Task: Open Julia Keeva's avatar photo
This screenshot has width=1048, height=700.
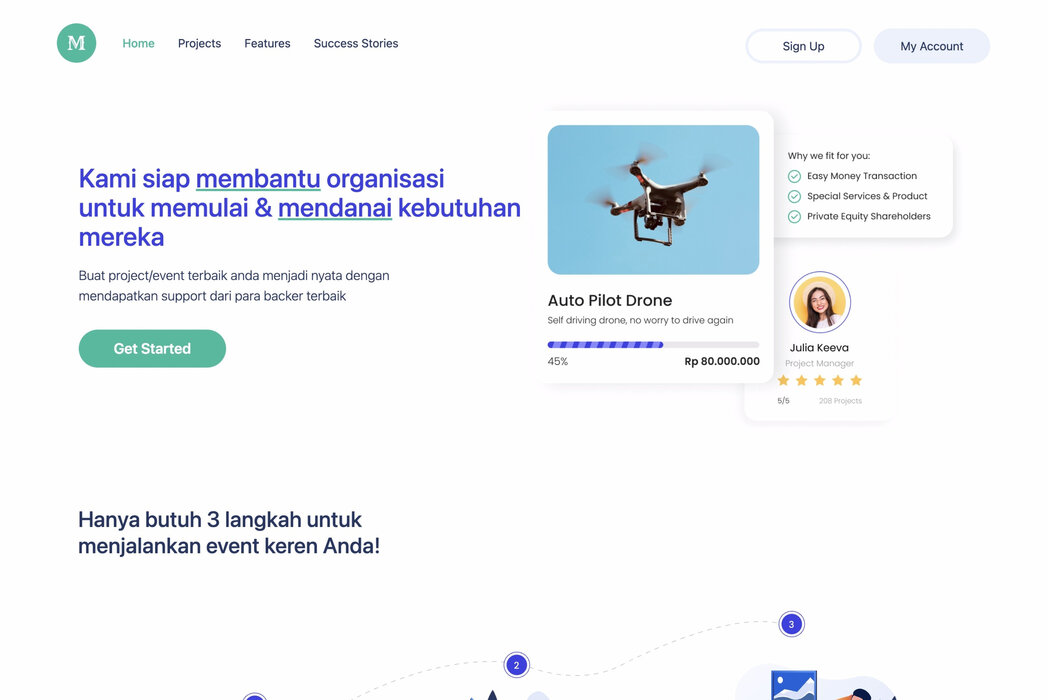Action: [819, 302]
